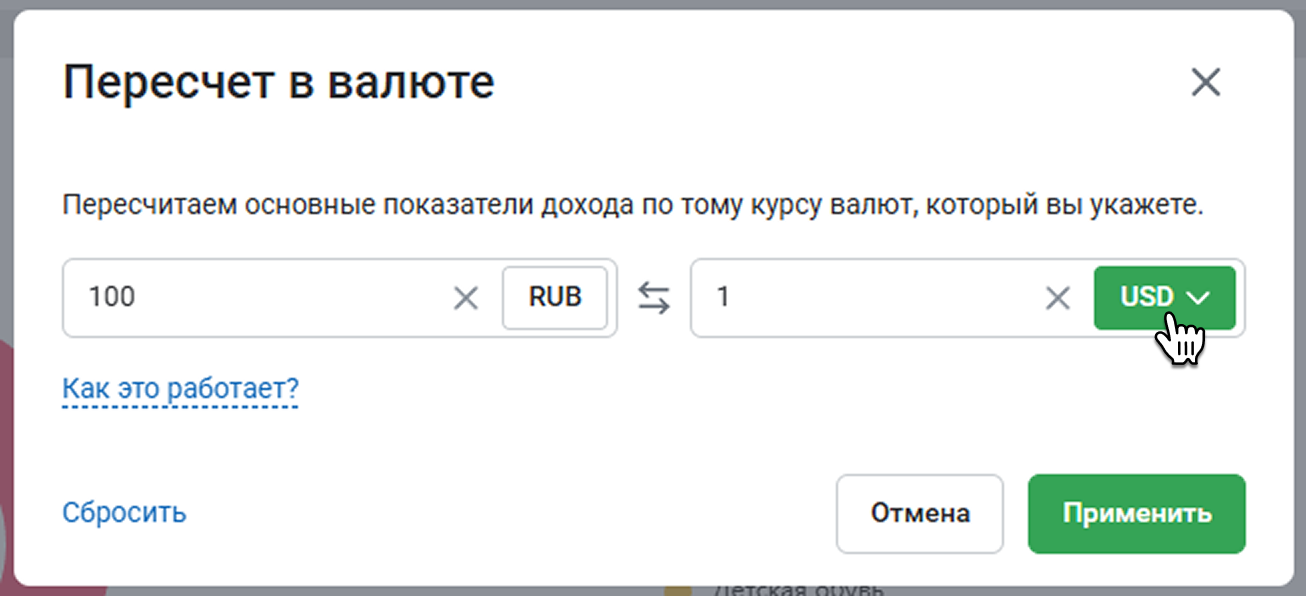Click the RUB currency label button
Screen dimensions: 1306x596
pos(555,298)
